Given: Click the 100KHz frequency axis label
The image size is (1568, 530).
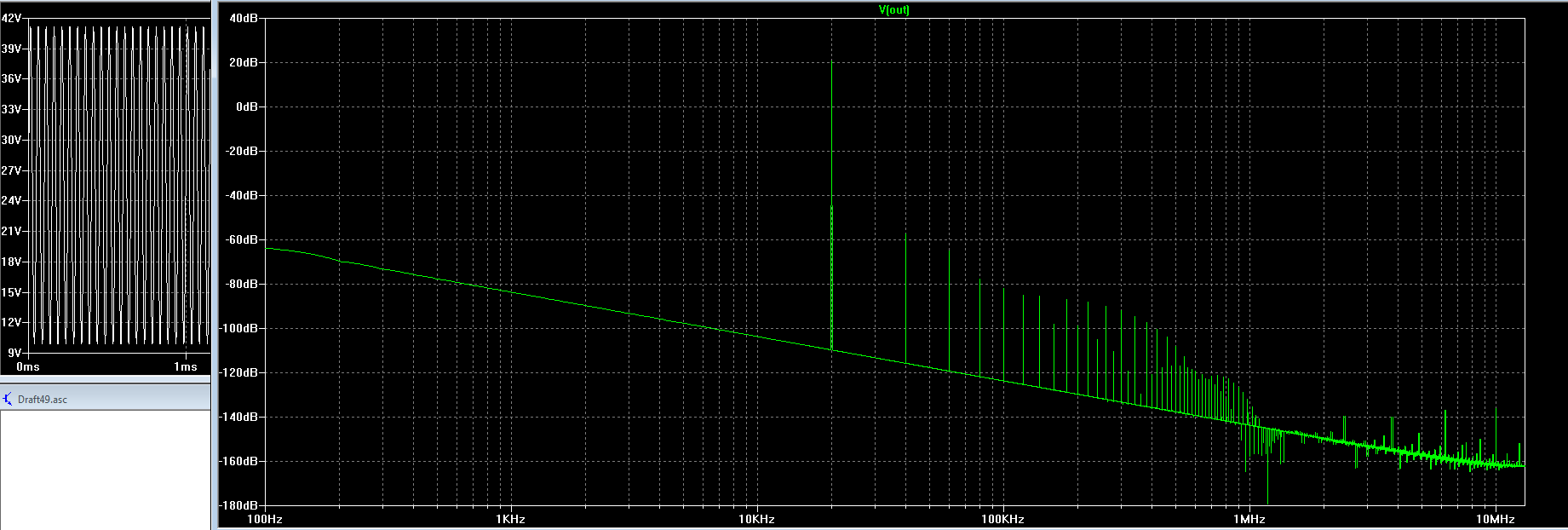Looking at the screenshot, I should coord(1002,519).
